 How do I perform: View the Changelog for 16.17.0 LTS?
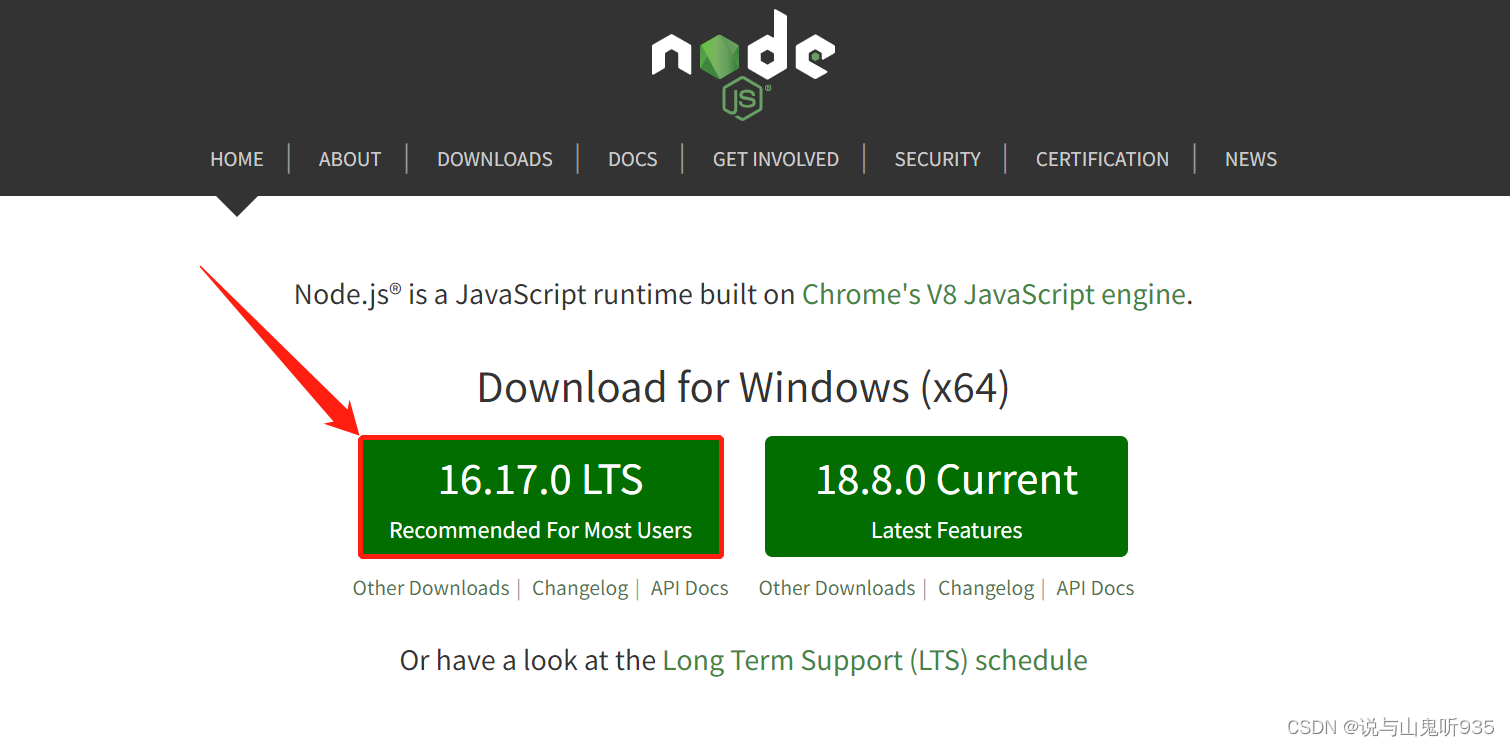(x=580, y=588)
